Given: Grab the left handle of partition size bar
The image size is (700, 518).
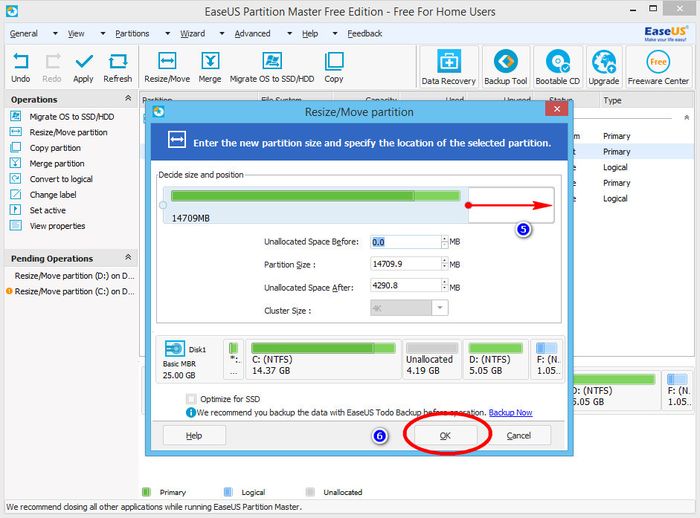Looking at the screenshot, I should point(163,205).
